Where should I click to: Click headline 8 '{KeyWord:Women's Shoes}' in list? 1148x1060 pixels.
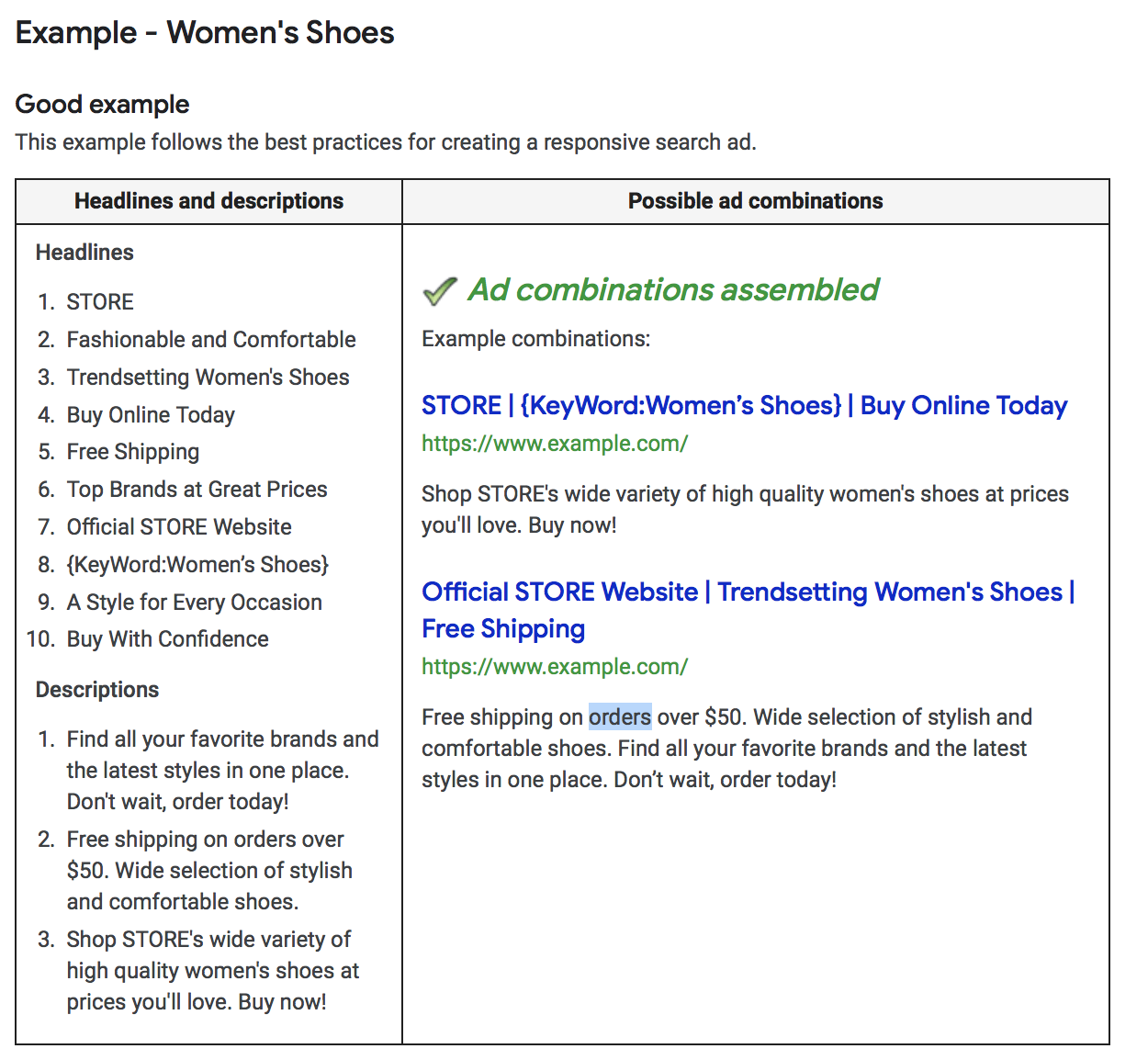[x=197, y=565]
